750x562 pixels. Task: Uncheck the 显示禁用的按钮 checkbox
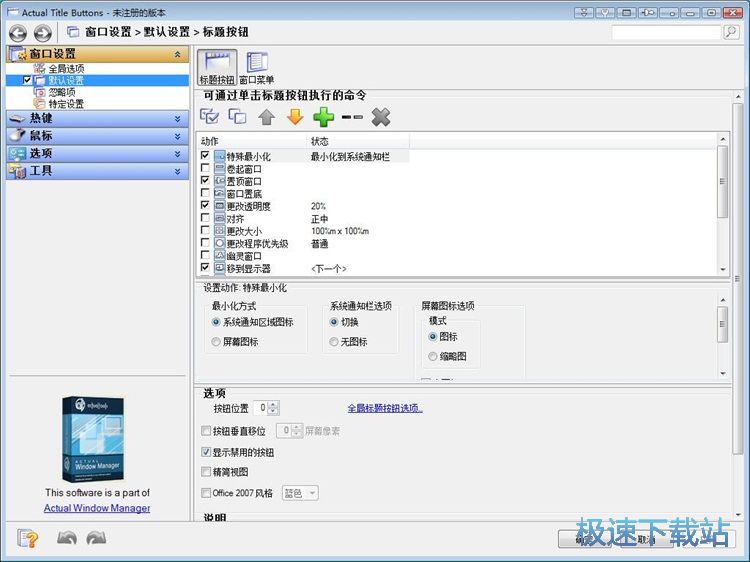click(206, 452)
